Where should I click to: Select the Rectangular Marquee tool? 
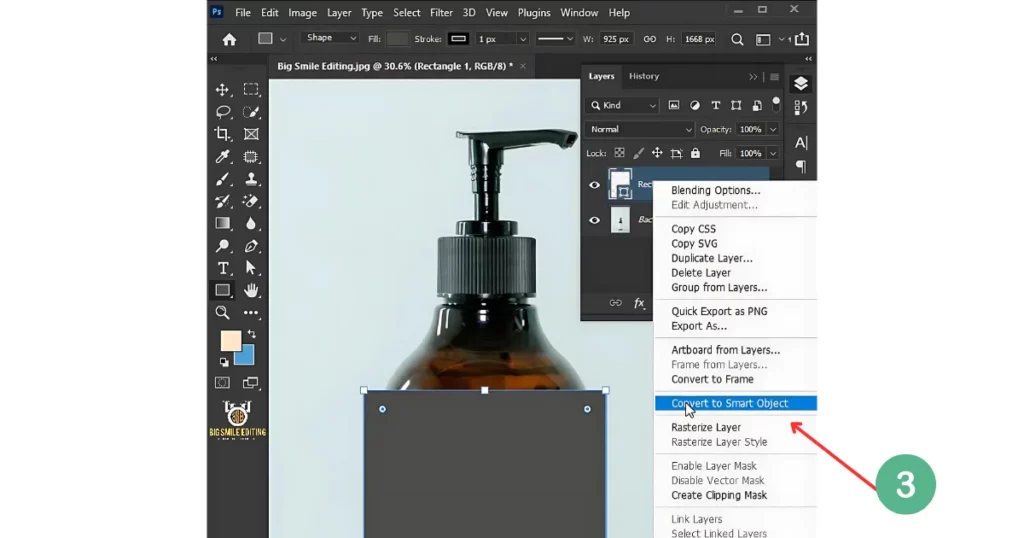coord(251,89)
